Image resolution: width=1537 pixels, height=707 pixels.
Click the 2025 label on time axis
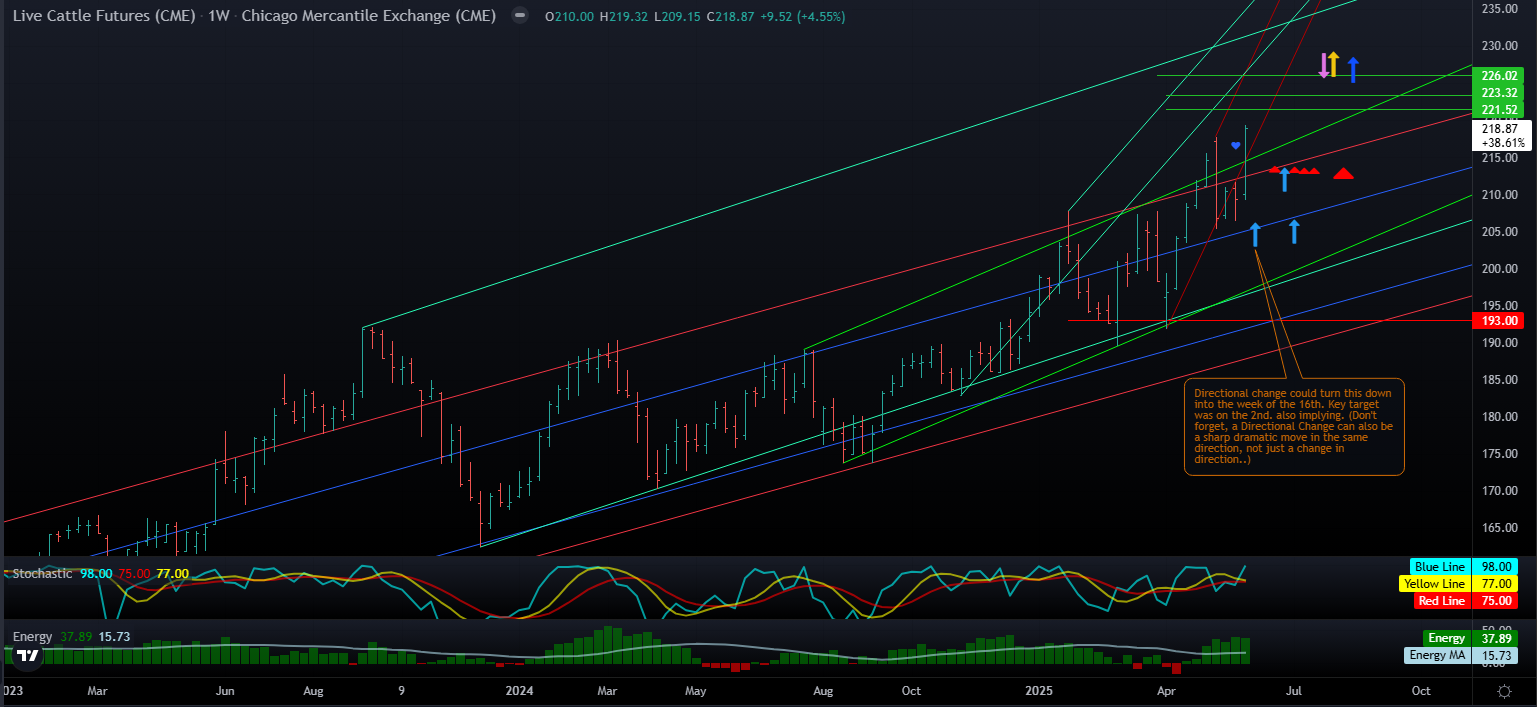coord(1040,691)
